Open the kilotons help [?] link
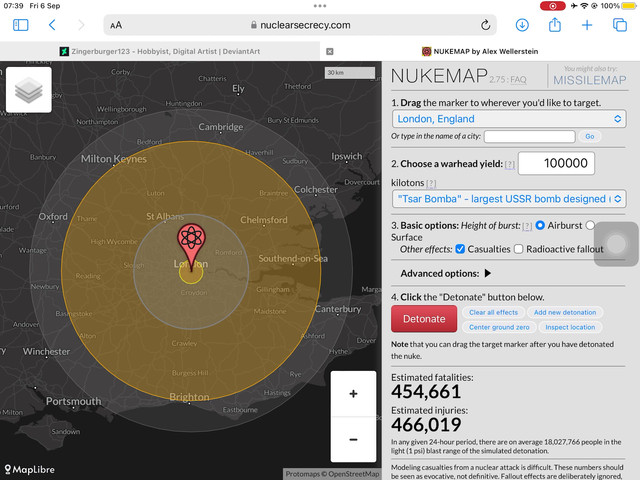Viewport: 640px width, 480px height. point(431,184)
